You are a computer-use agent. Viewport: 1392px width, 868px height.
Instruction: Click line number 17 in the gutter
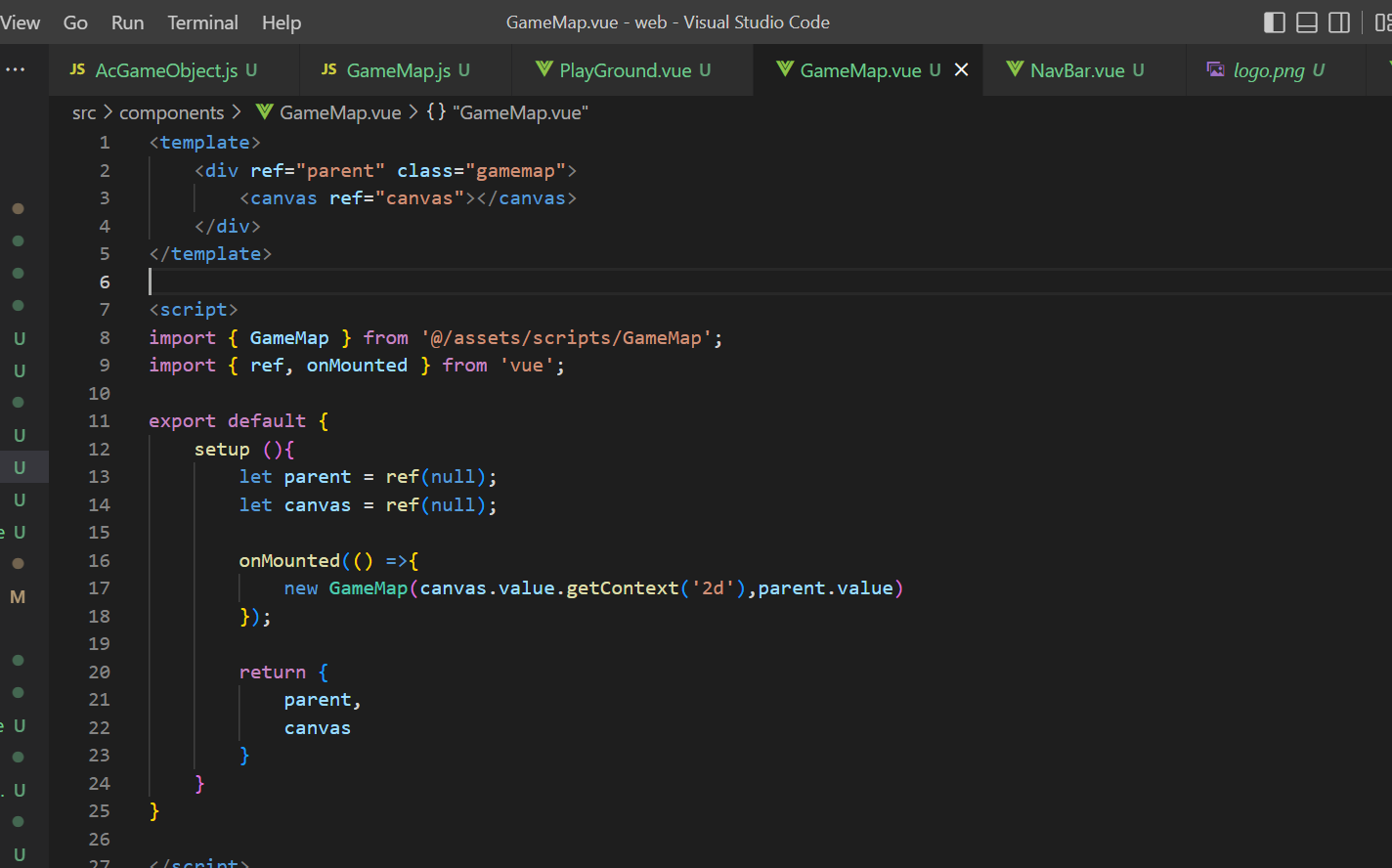pos(99,588)
